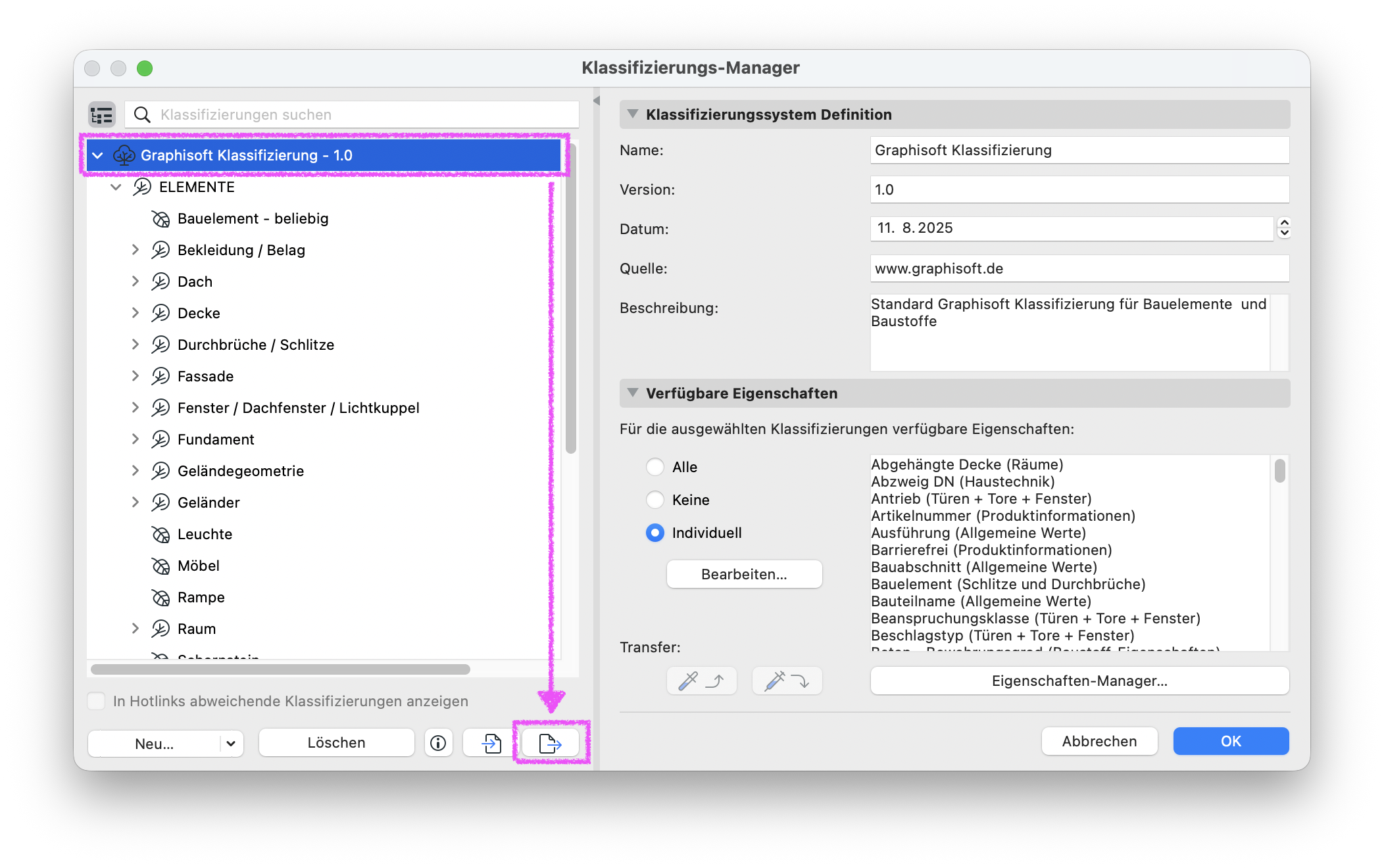The image size is (1384, 868).
Task: Click the ELEMENTE branch icon
Action: pos(142,187)
